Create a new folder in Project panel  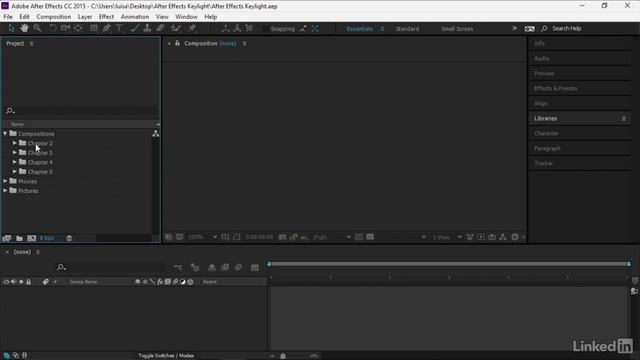19,238
